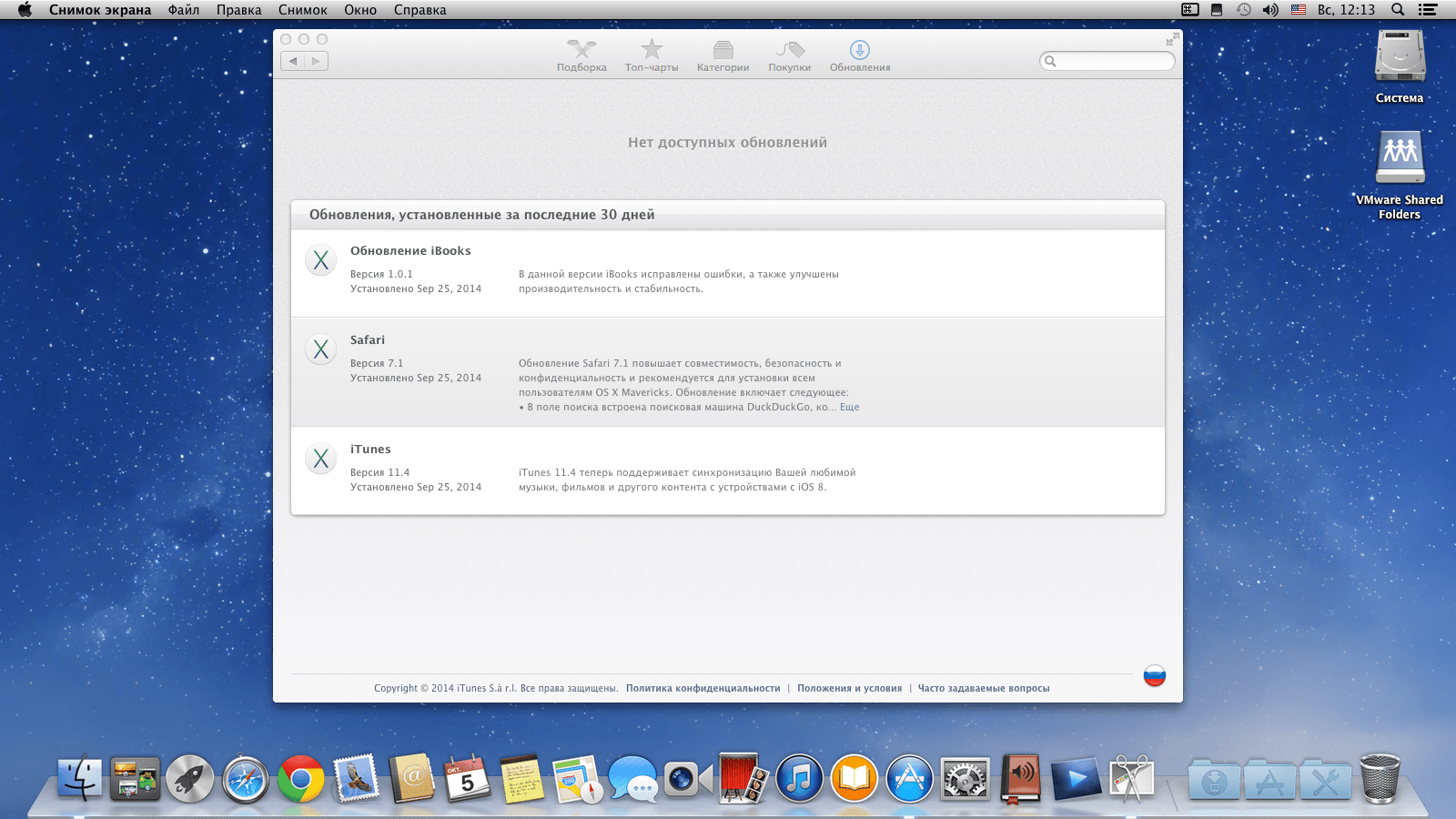The height and width of the screenshot is (819, 1456).
Task: Click the fullscreen arrows in the window corner
Action: (x=1172, y=40)
